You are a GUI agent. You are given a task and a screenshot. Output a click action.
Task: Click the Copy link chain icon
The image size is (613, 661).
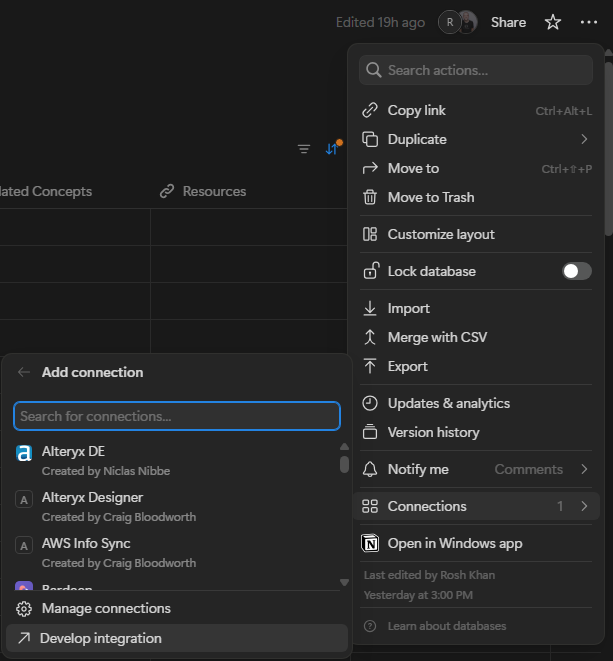(370, 110)
